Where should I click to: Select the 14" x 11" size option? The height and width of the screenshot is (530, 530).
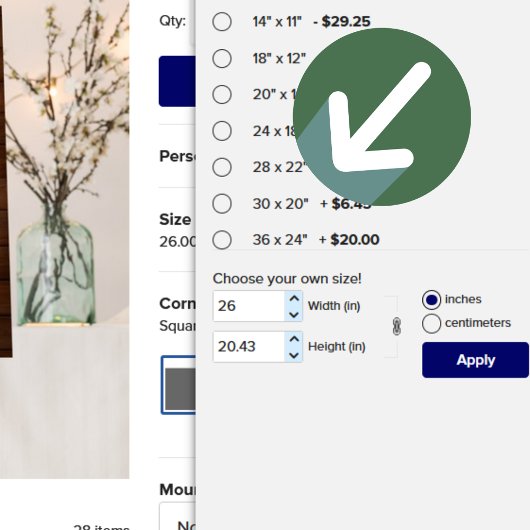[222, 22]
